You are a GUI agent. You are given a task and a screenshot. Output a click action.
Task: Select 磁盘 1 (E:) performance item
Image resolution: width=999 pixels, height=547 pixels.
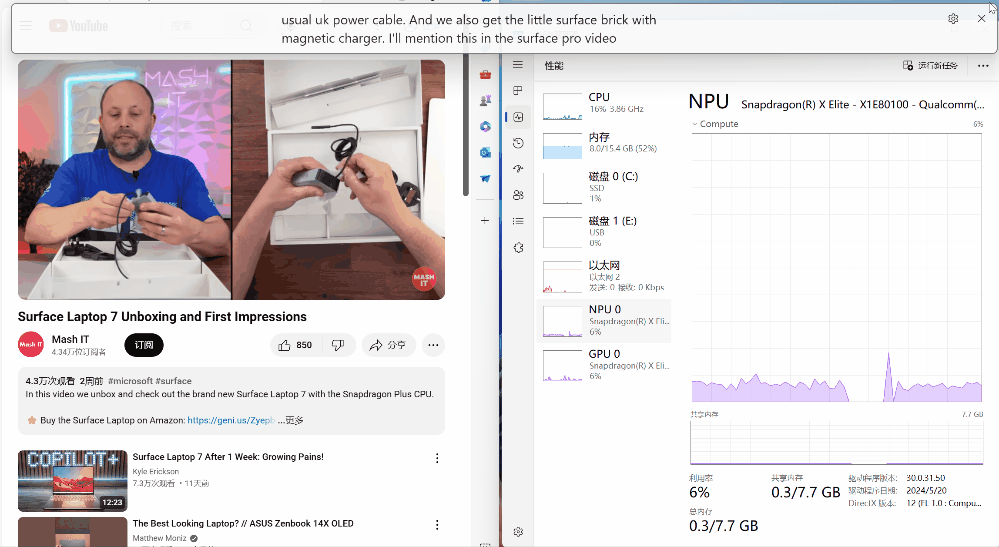point(604,232)
